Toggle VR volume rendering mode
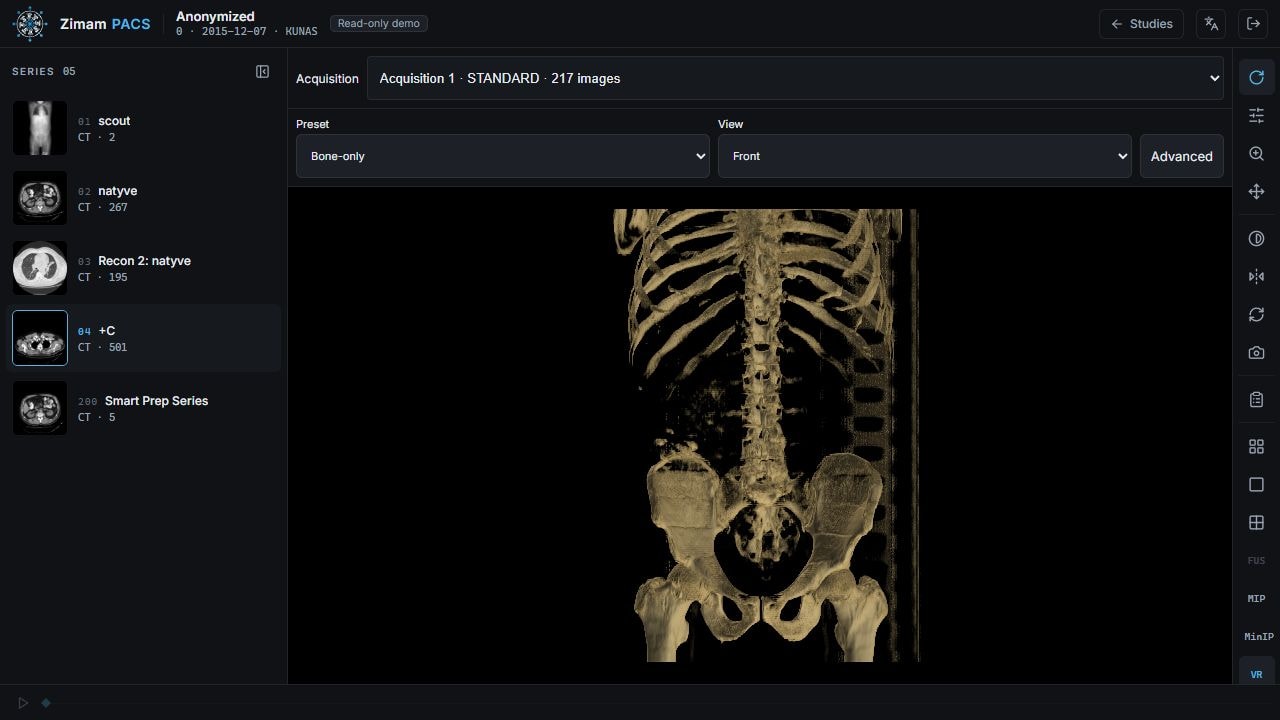Screen dimensions: 1280x720 tap(1256, 673)
